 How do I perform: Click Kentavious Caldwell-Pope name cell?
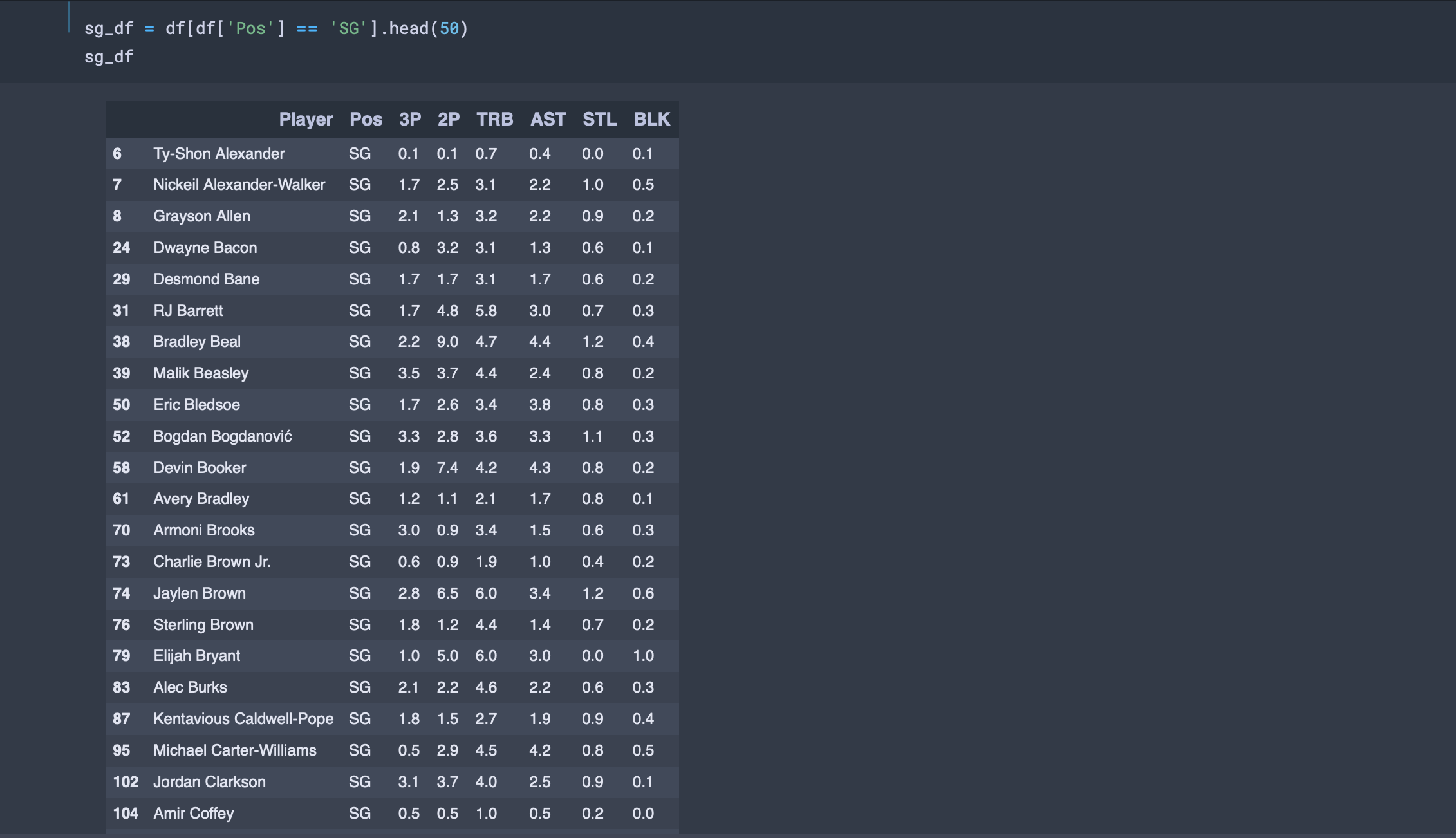pos(243,719)
